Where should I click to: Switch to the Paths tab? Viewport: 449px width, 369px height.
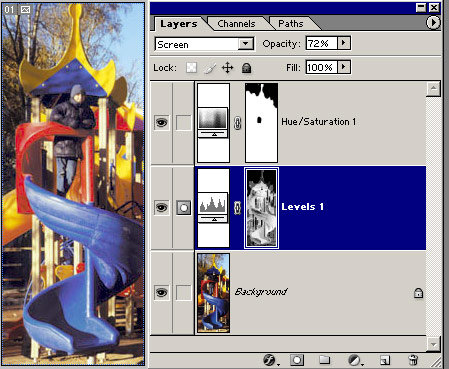click(x=291, y=24)
